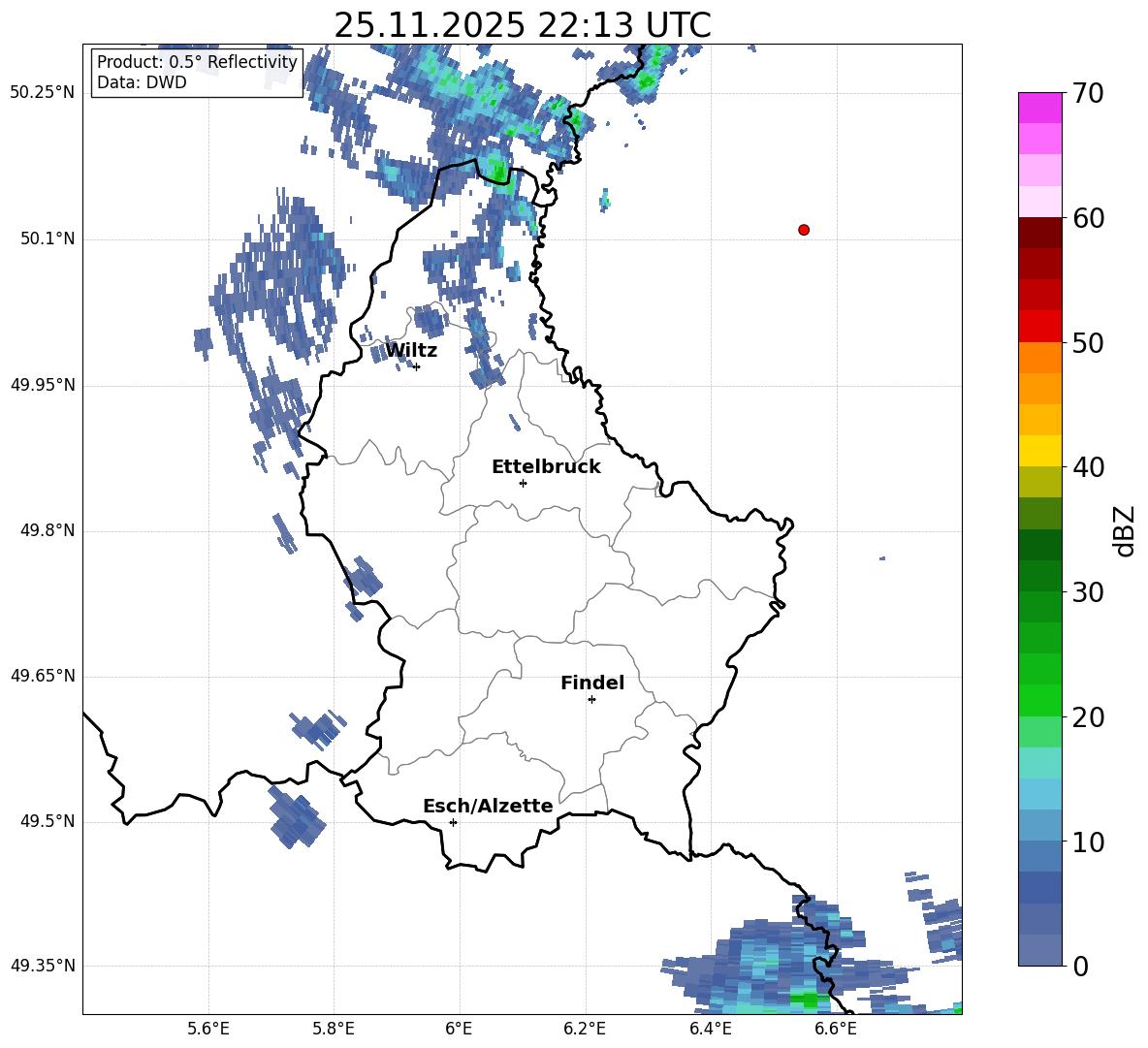Click the title '25.11.2025 22:13 UTC'
This screenshot has width=1148, height=1048.
coord(523,25)
